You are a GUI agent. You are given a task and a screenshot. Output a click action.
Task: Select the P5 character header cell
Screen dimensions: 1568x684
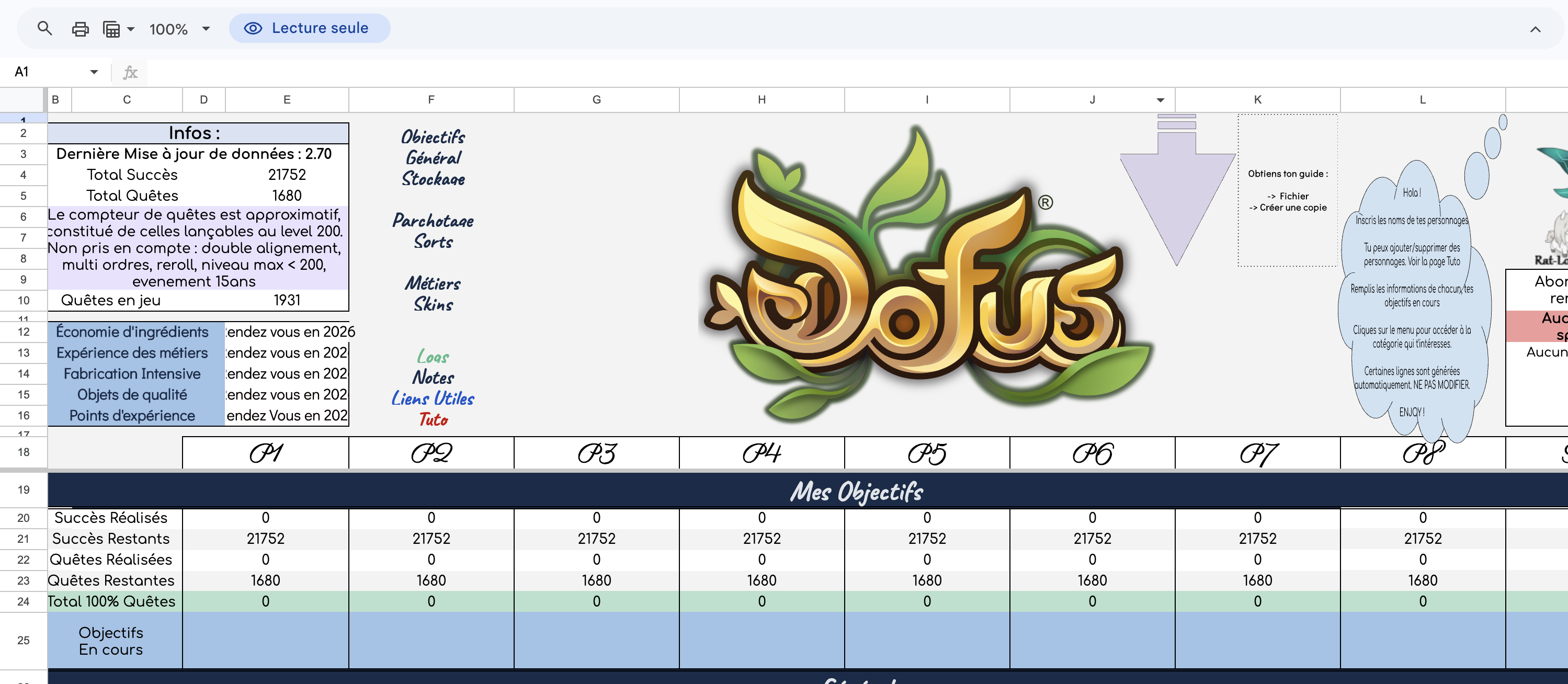click(927, 453)
